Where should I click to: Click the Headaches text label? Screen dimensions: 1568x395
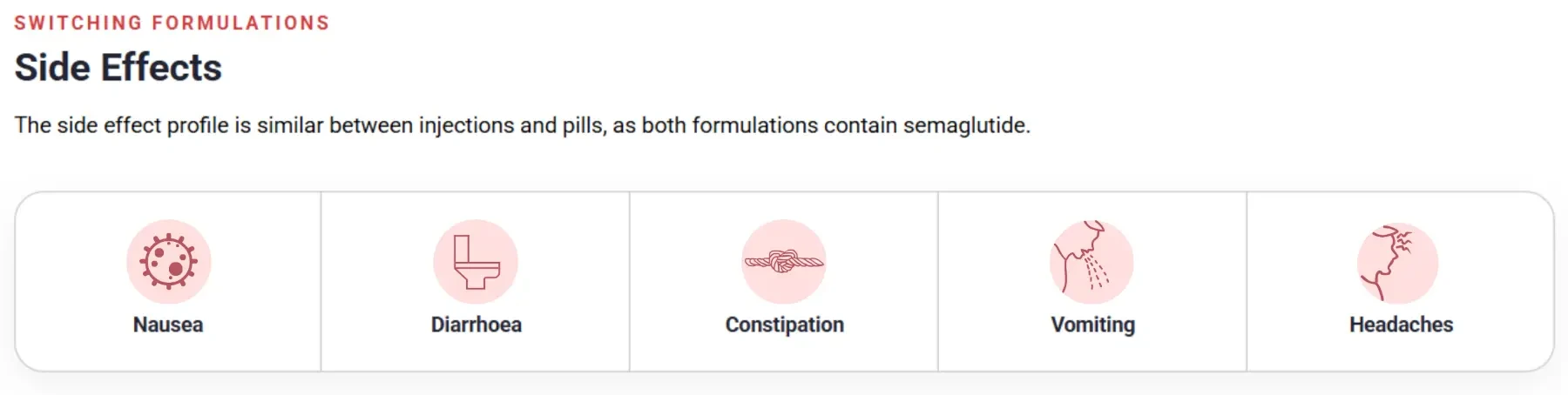click(x=1402, y=325)
